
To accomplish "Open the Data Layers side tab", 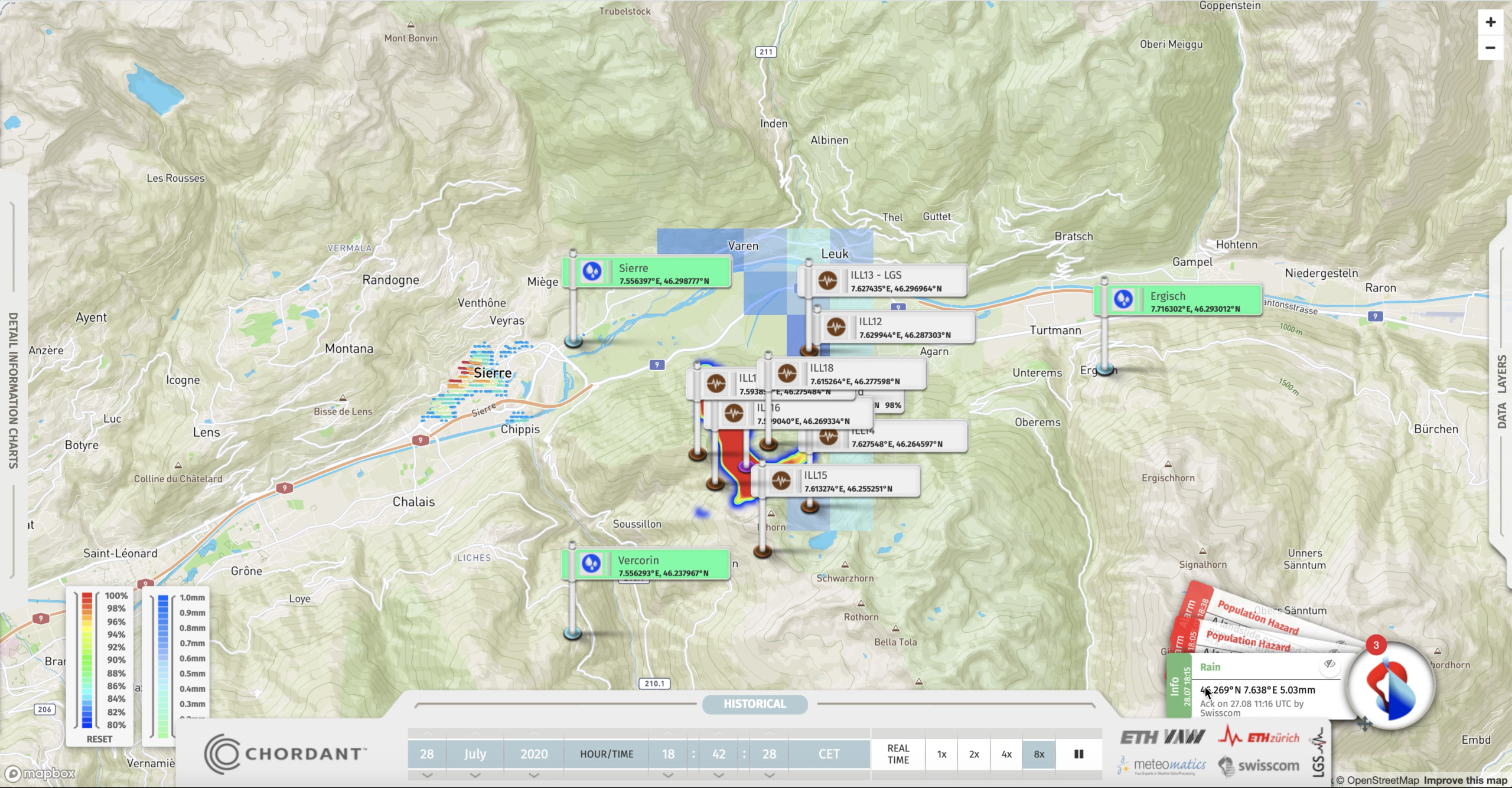I will (1501, 391).
